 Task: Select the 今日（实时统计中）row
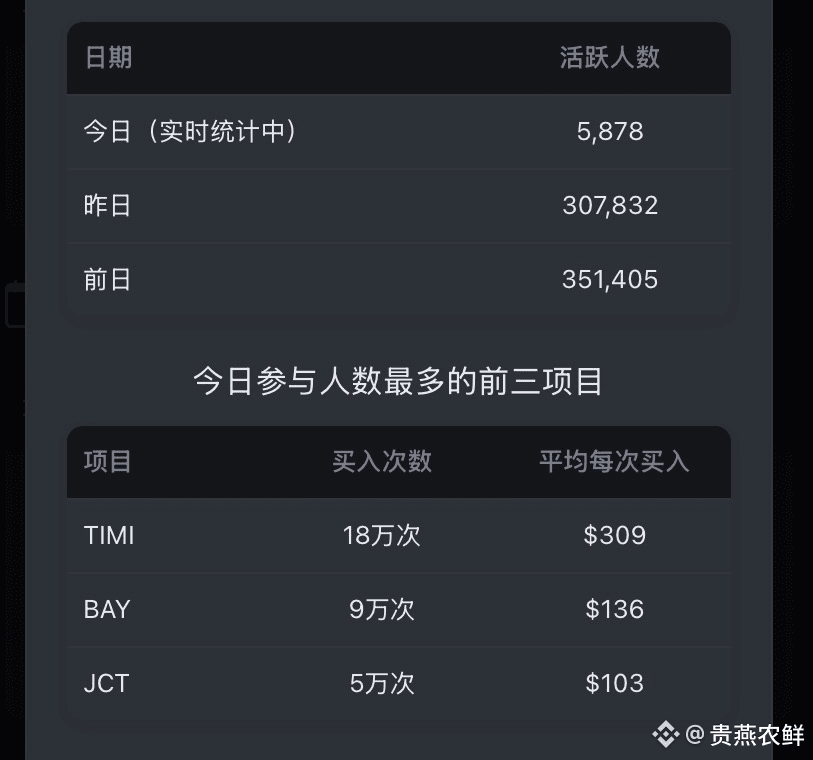399,131
